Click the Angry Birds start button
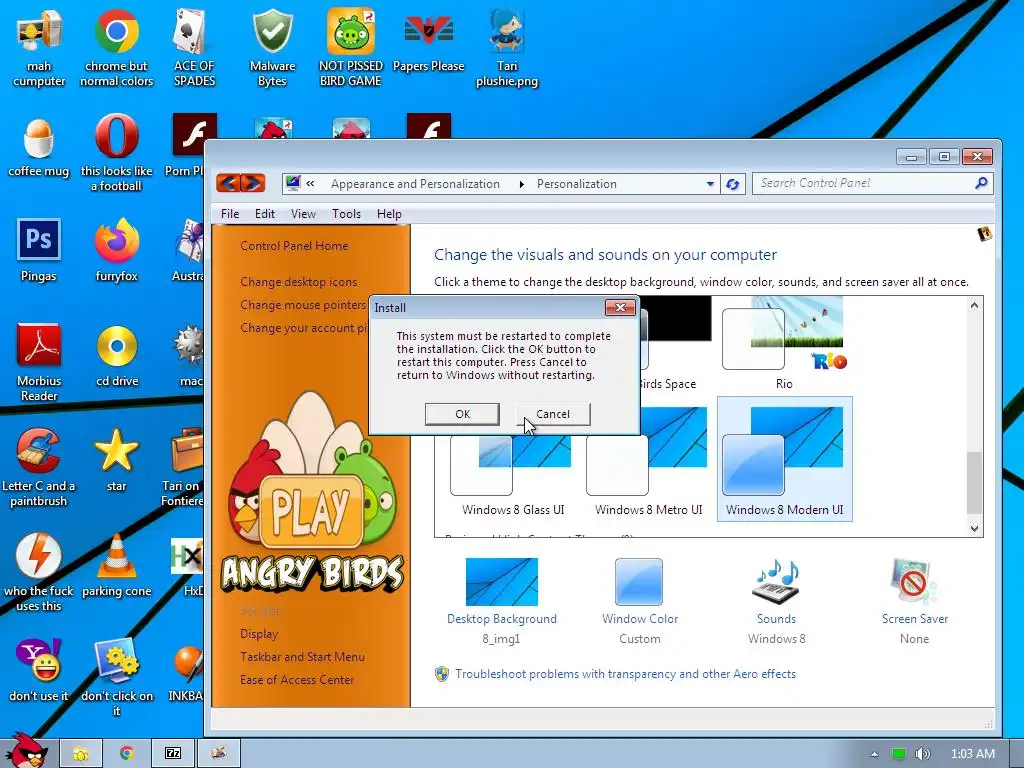The width and height of the screenshot is (1024, 768). click(x=26, y=751)
